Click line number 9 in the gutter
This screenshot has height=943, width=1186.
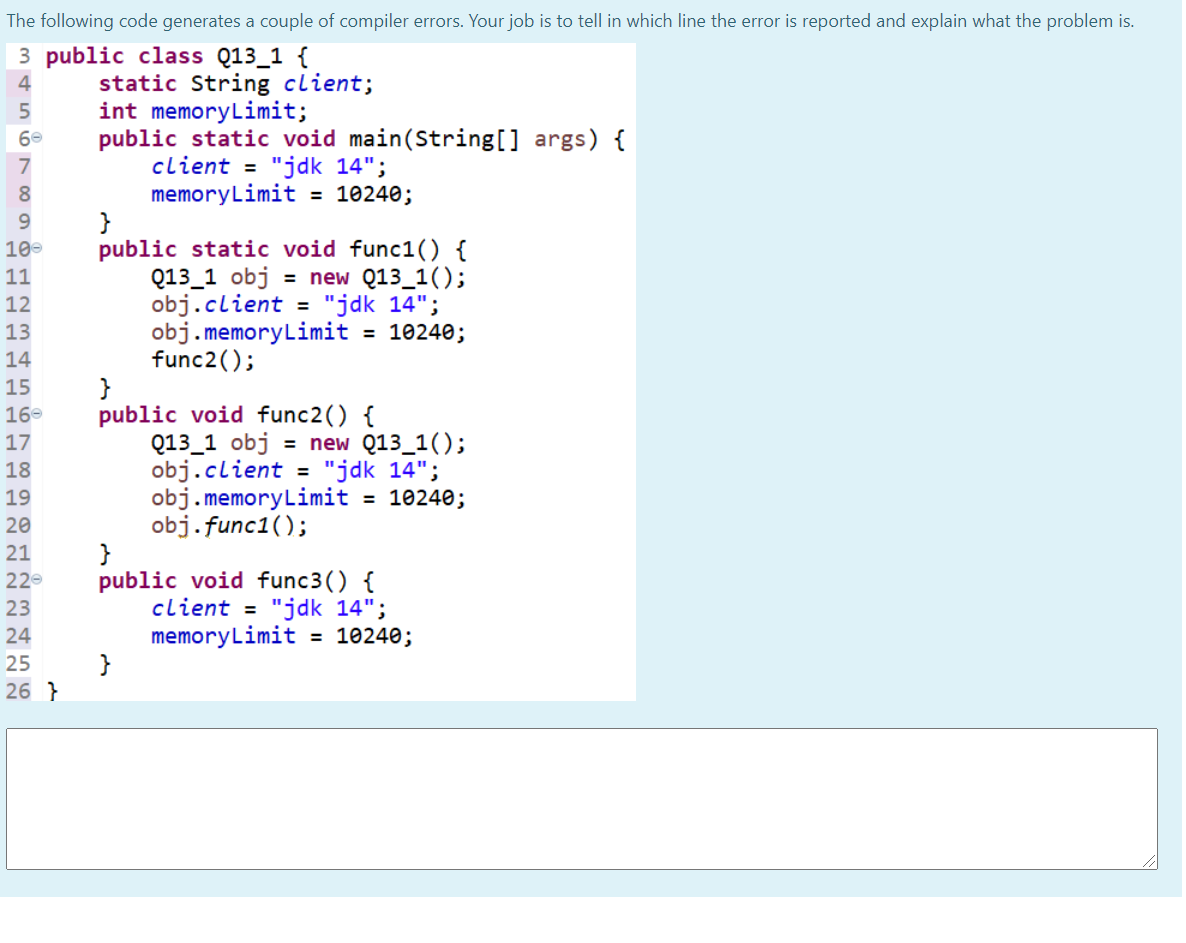(x=24, y=222)
